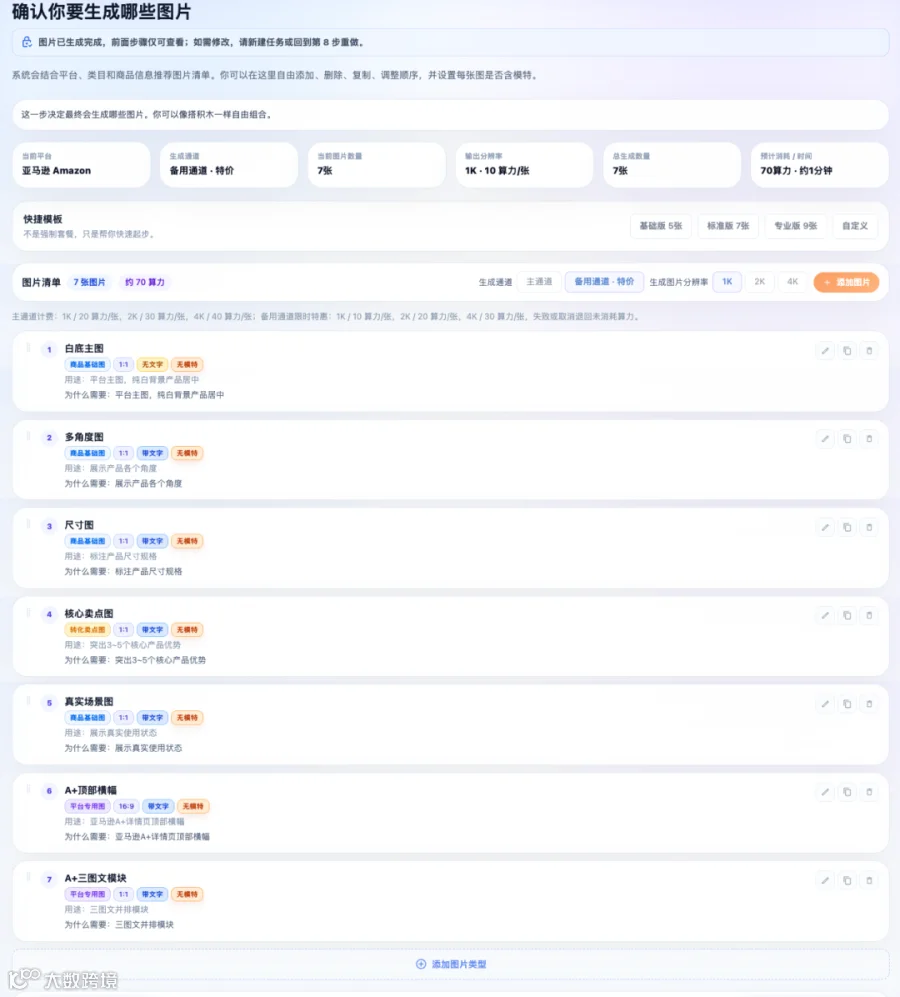Duplicate the 多角度图 item with copy icon
900x997 pixels.
tap(847, 439)
